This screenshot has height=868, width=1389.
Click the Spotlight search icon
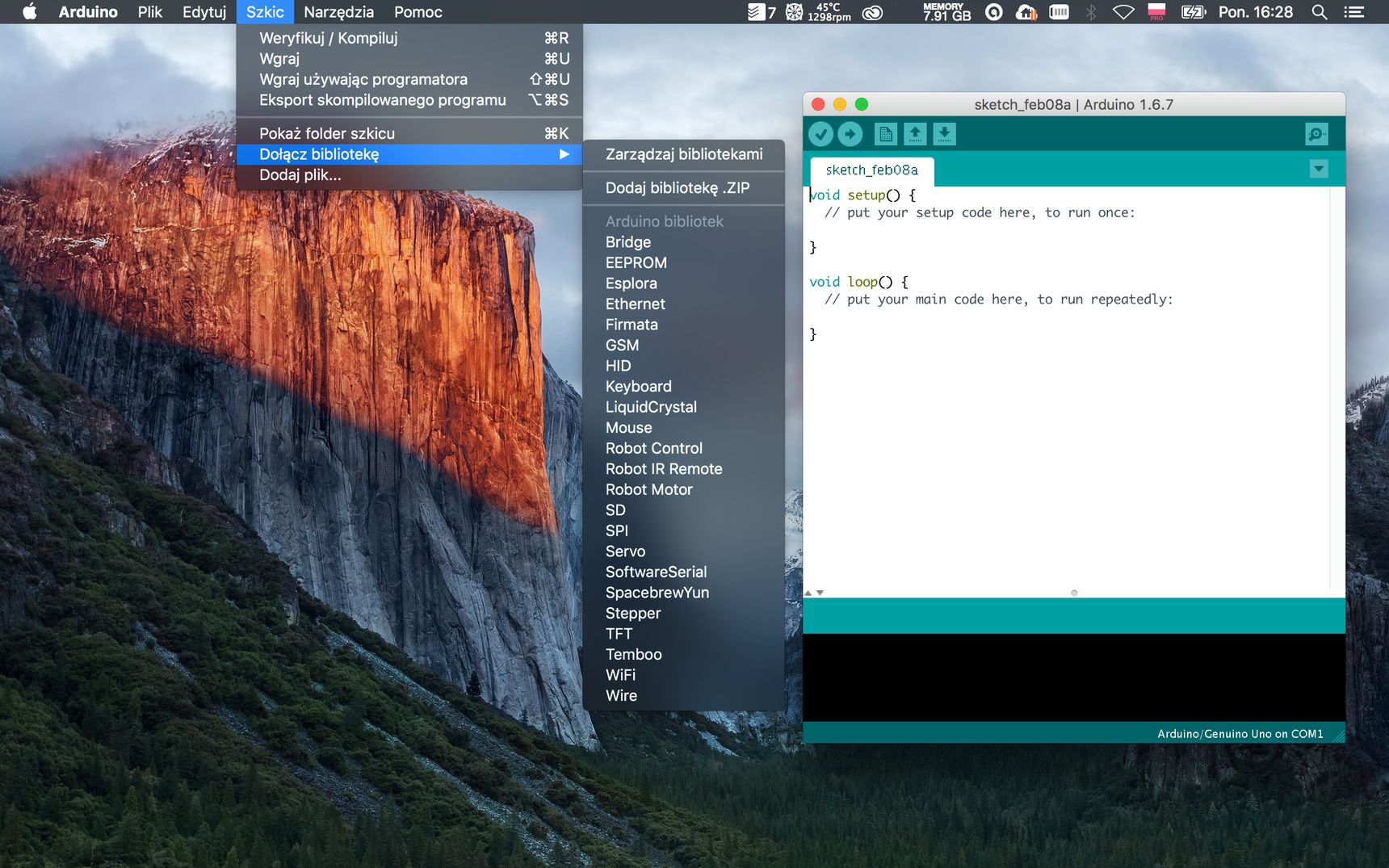(x=1320, y=12)
